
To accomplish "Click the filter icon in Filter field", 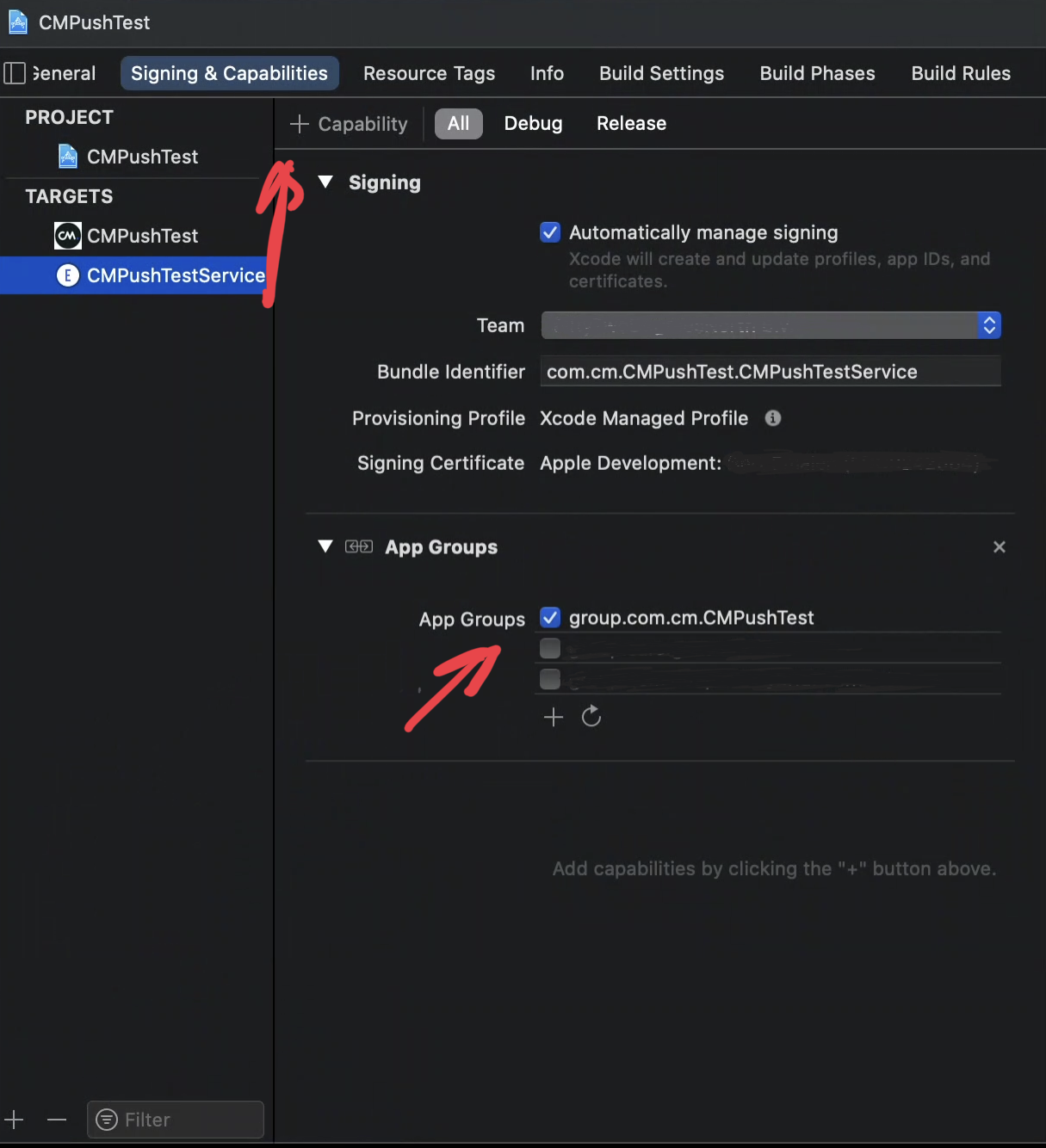I will [x=107, y=1120].
